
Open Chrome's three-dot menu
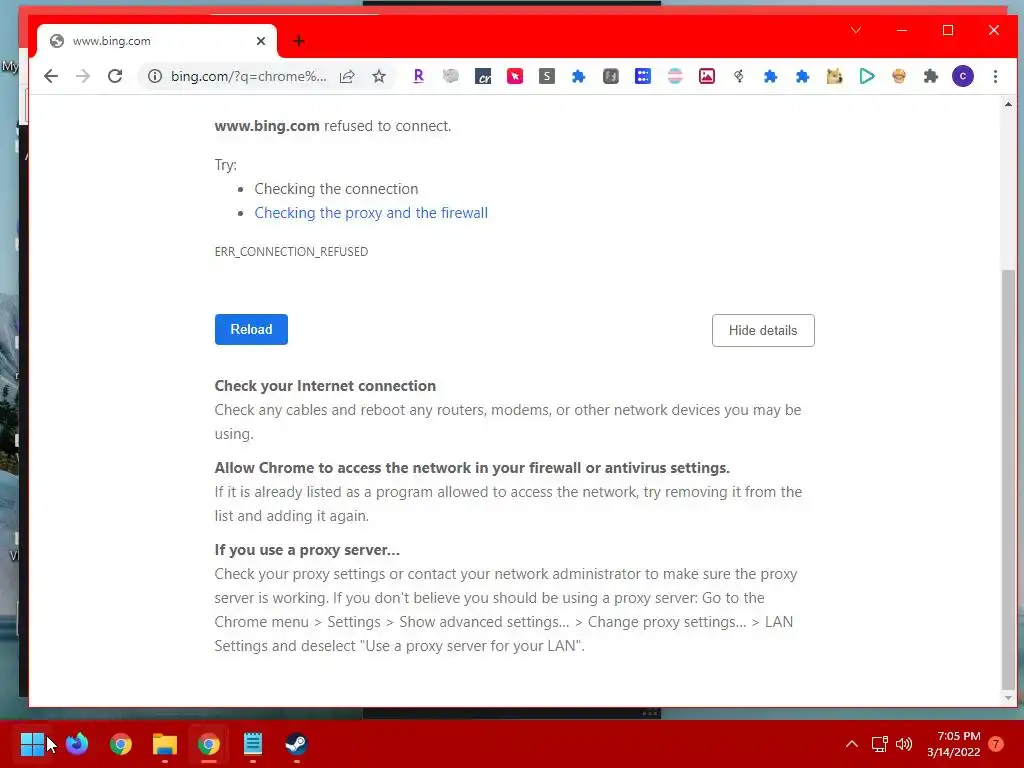tap(995, 76)
